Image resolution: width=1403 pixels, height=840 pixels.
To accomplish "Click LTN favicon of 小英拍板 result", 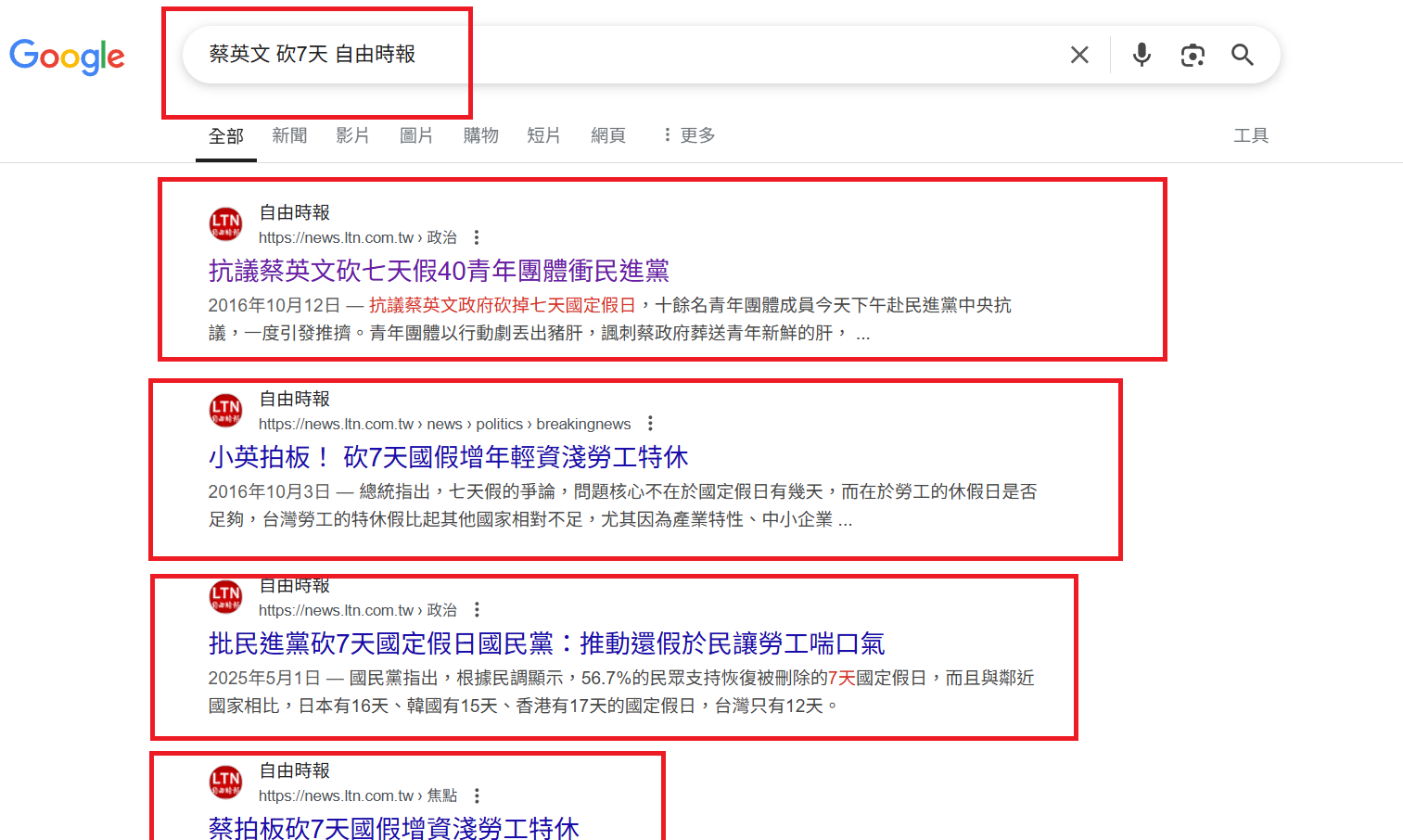I will coord(225,411).
